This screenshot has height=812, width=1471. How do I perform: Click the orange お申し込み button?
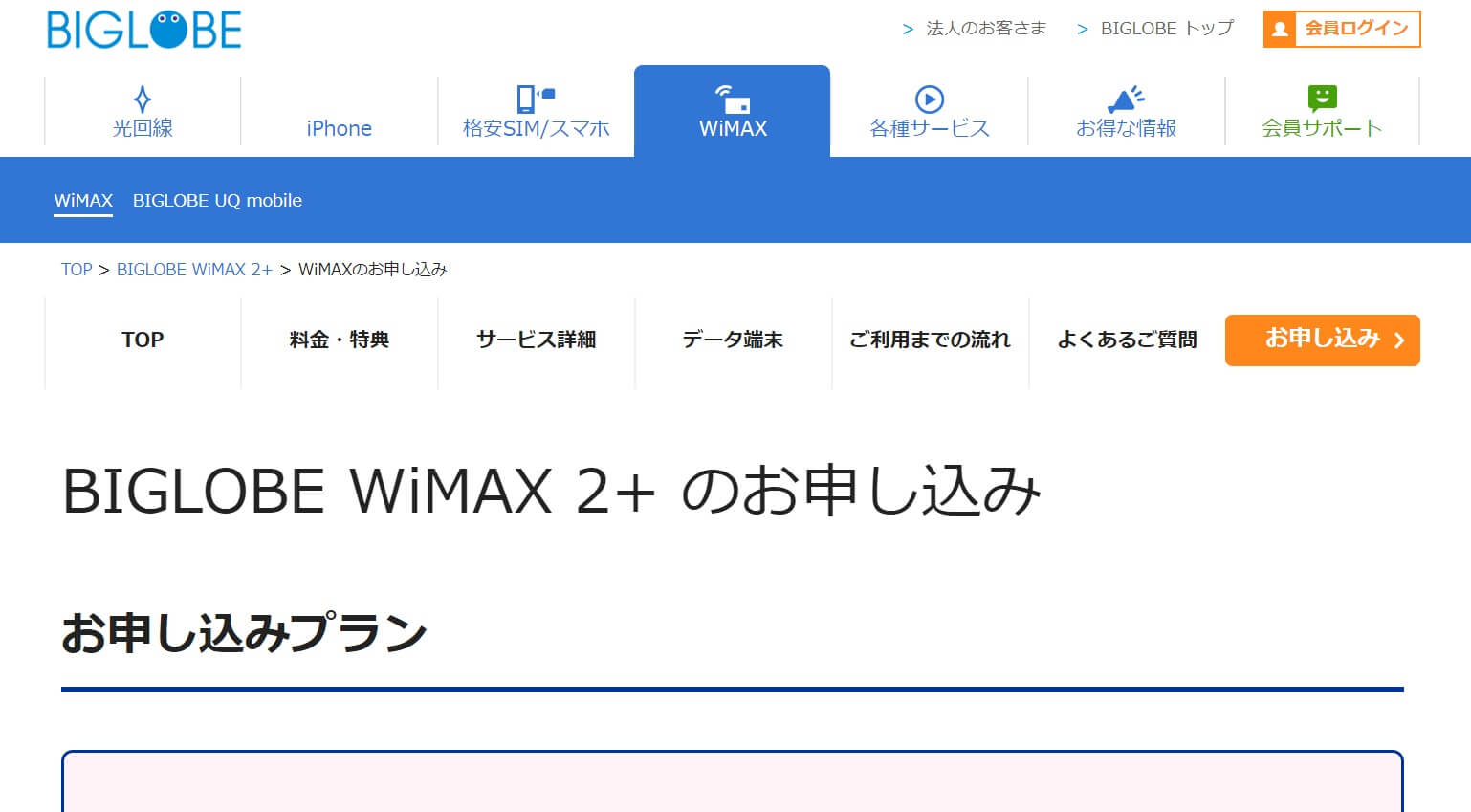coord(1322,340)
